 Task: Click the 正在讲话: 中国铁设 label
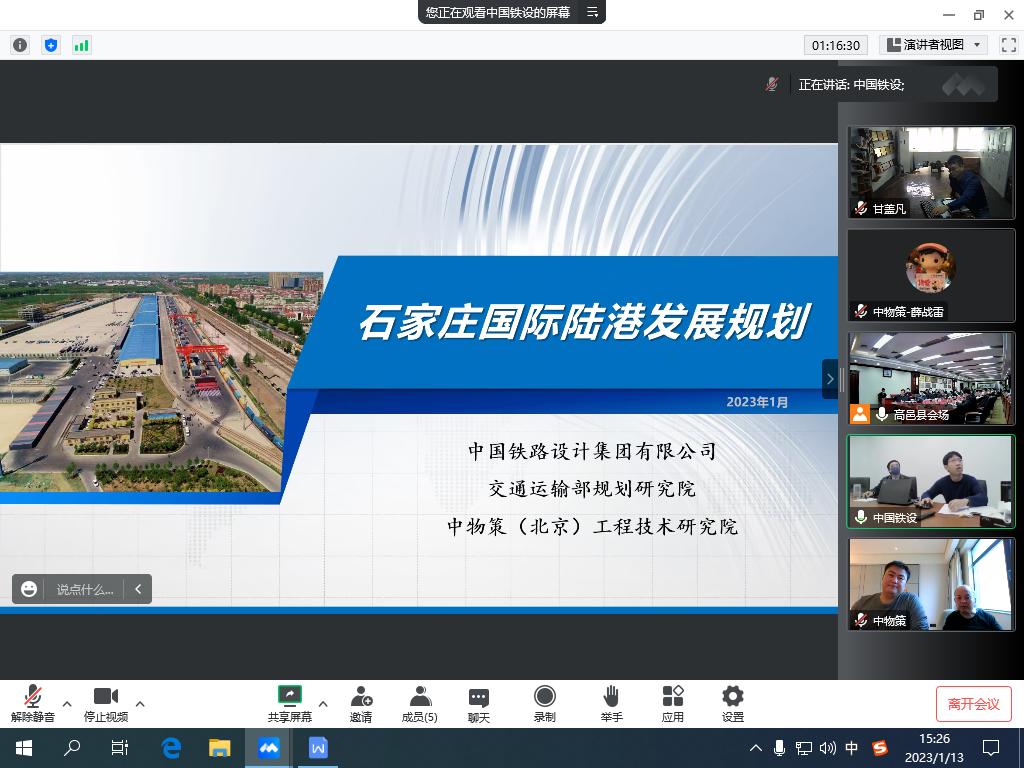click(851, 84)
